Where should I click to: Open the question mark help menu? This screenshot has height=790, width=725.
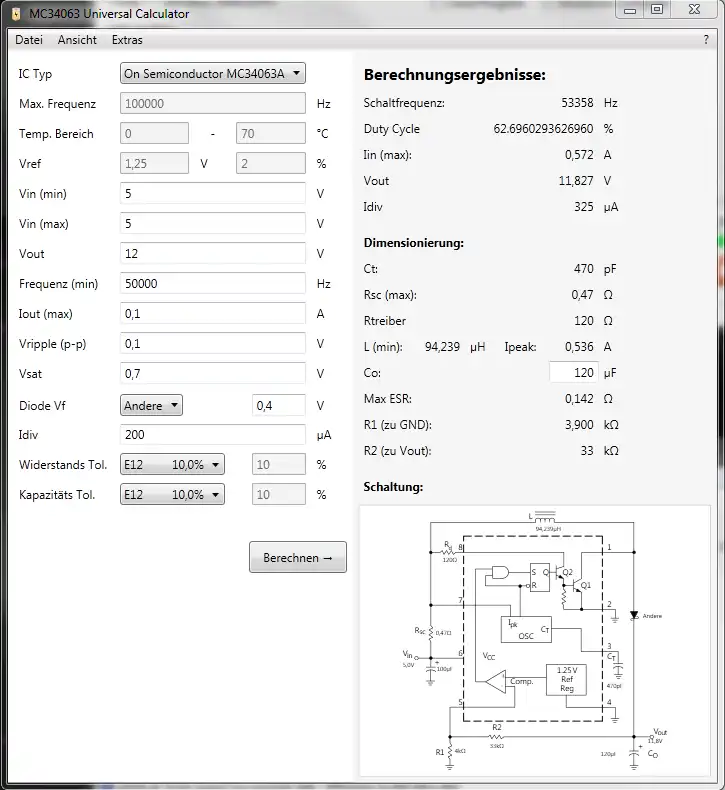pyautogui.click(x=706, y=40)
